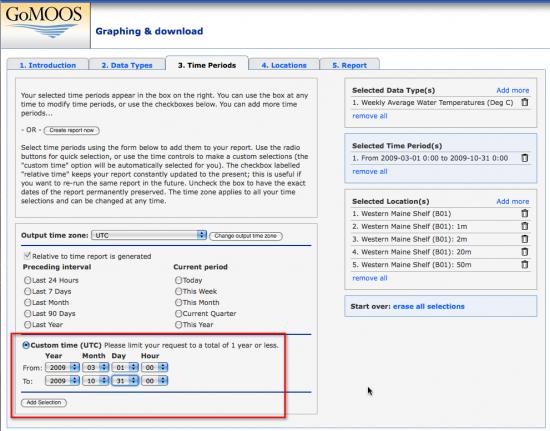Remove all selected locations
550x431 pixels.
click(x=370, y=278)
